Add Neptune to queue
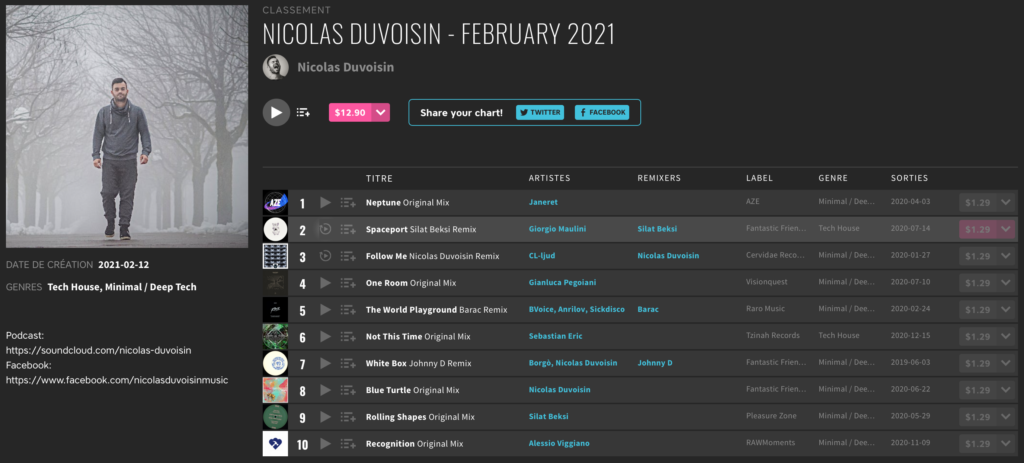 tap(347, 203)
